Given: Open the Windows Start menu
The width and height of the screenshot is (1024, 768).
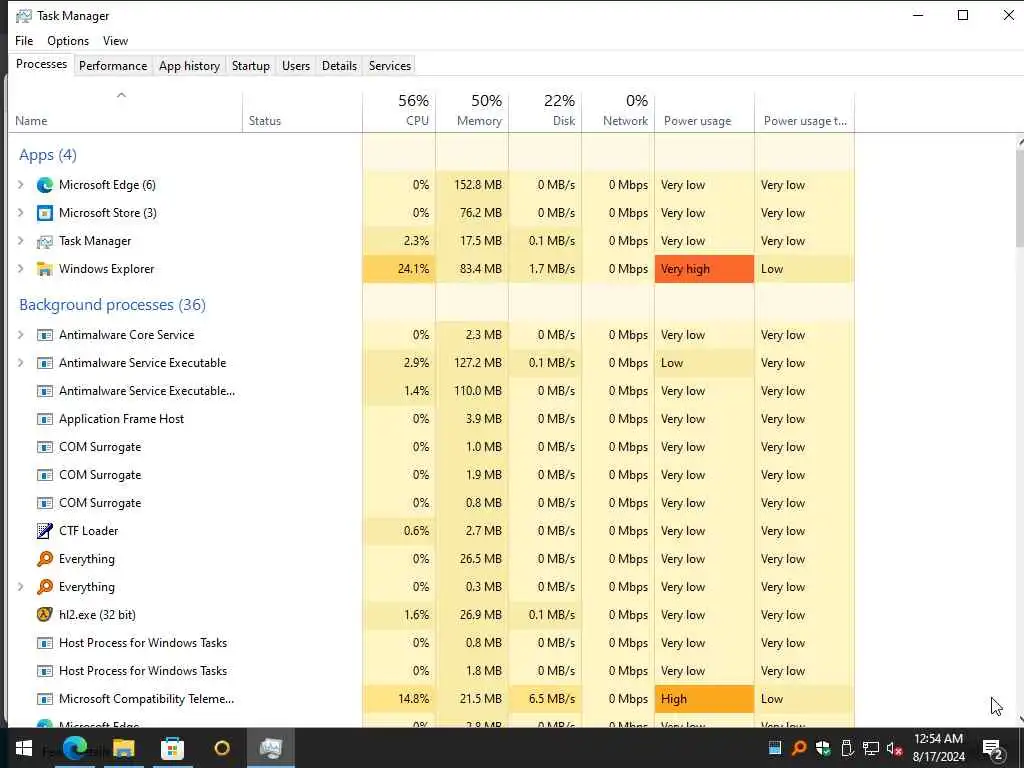Looking at the screenshot, I should (x=24, y=748).
